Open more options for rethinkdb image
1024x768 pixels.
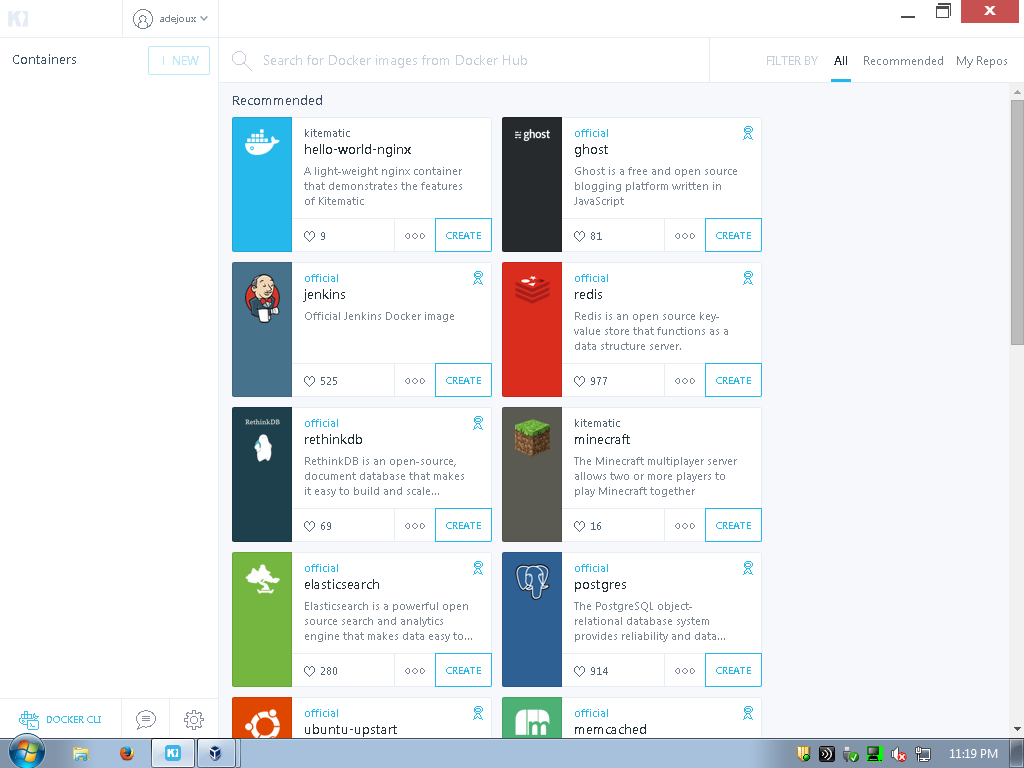click(x=415, y=526)
